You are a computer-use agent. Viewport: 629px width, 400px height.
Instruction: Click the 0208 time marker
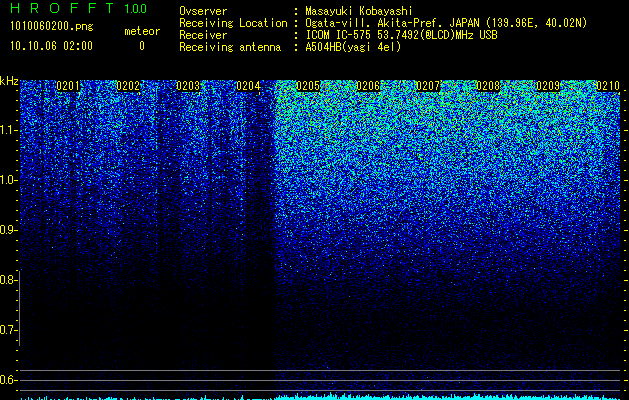(x=488, y=86)
